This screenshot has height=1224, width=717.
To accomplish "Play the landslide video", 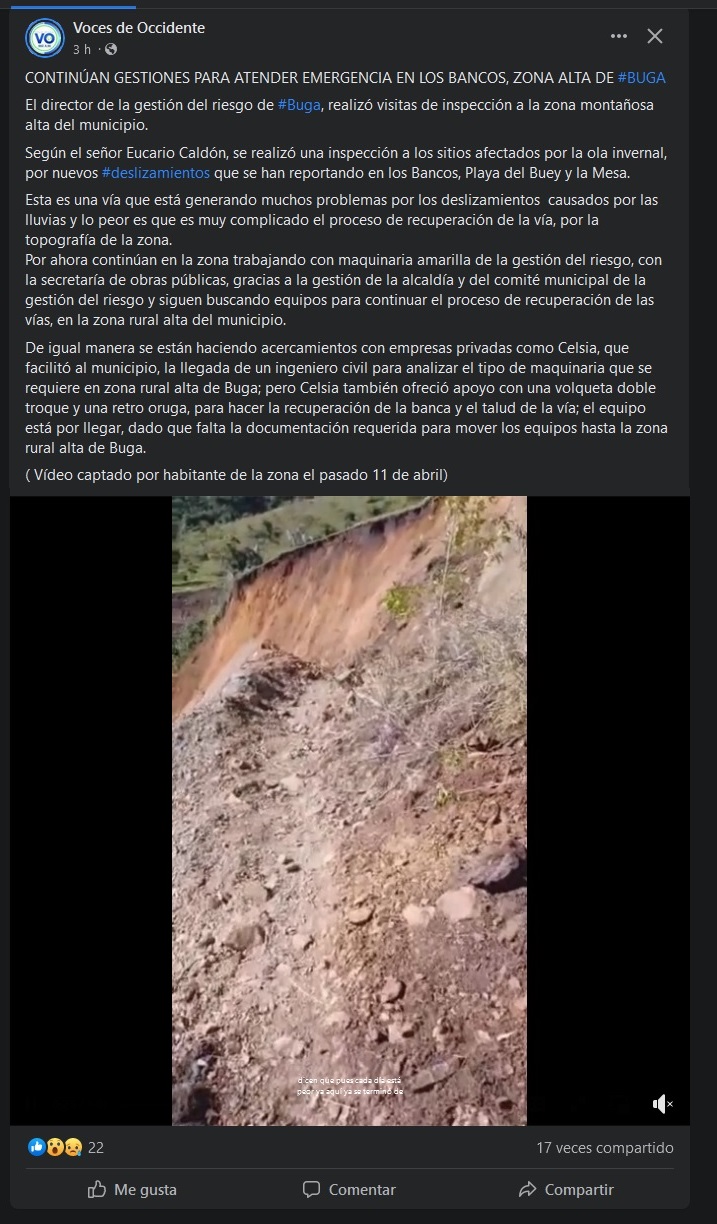I will tap(349, 810).
